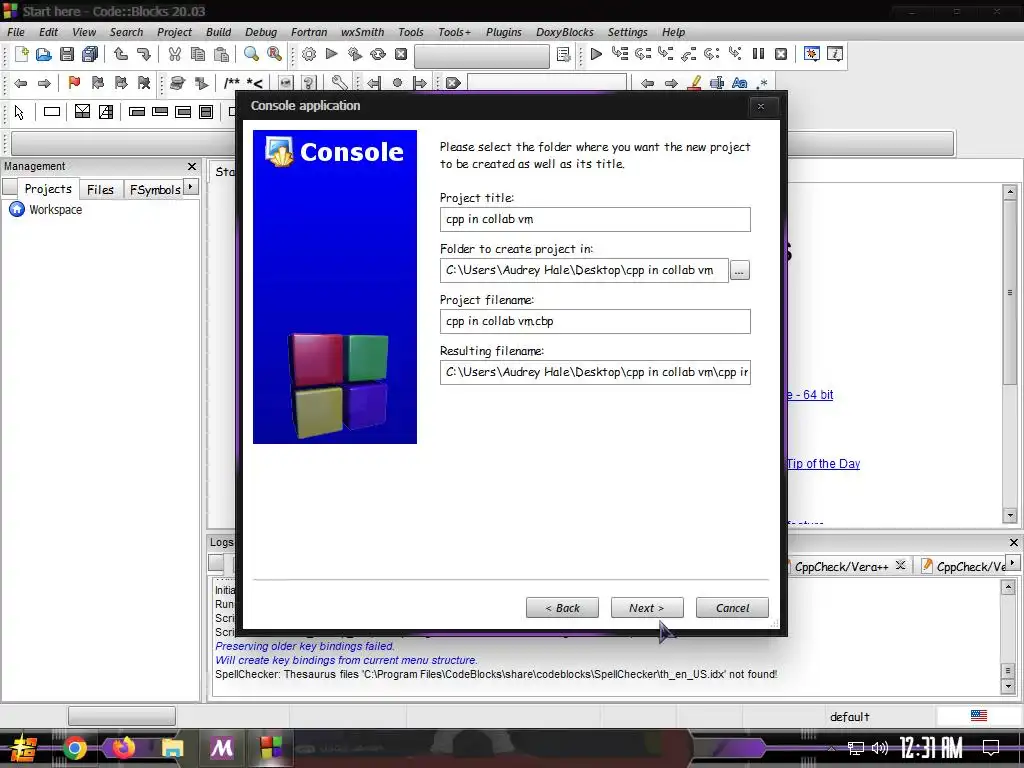The image size is (1024, 768).
Task: Click the Replace magnifier icon
Action: (274, 54)
